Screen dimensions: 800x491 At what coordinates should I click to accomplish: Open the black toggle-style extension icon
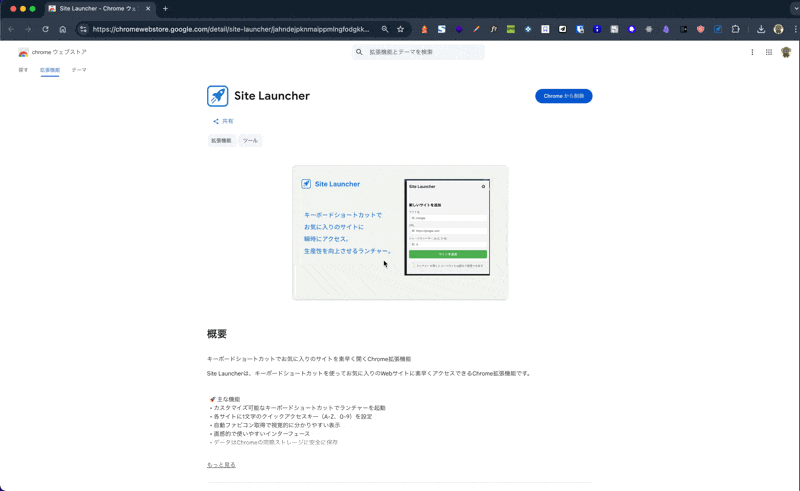683,29
